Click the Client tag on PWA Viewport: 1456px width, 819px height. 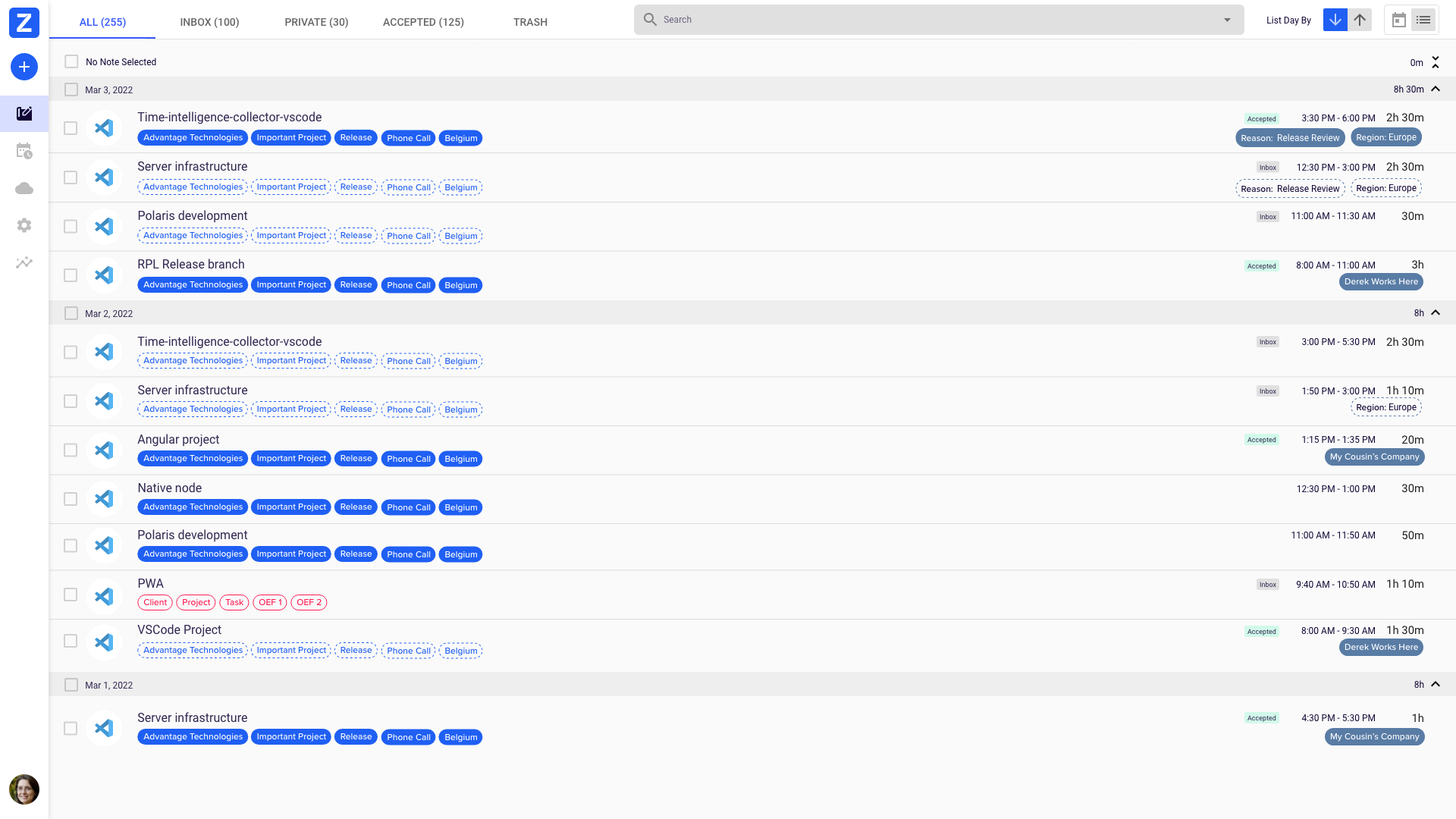155,603
